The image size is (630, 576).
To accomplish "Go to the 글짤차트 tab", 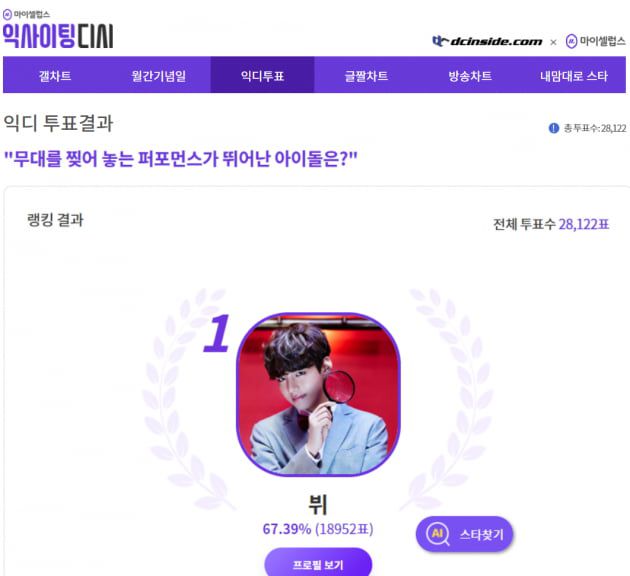I will point(366,76).
